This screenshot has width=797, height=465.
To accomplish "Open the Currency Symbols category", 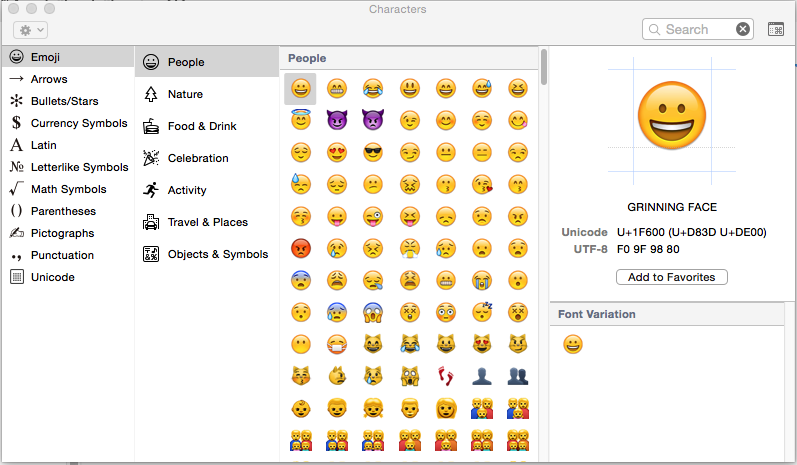I will 68,123.
